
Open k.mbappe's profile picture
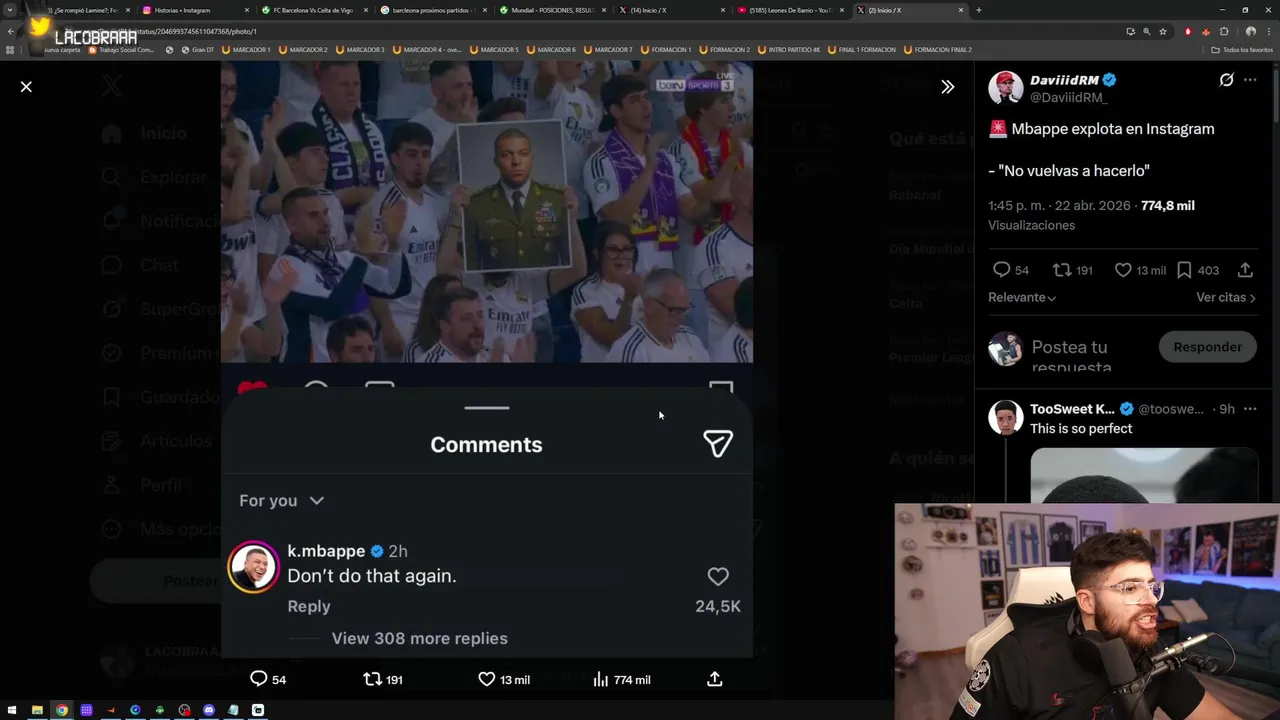(x=253, y=567)
